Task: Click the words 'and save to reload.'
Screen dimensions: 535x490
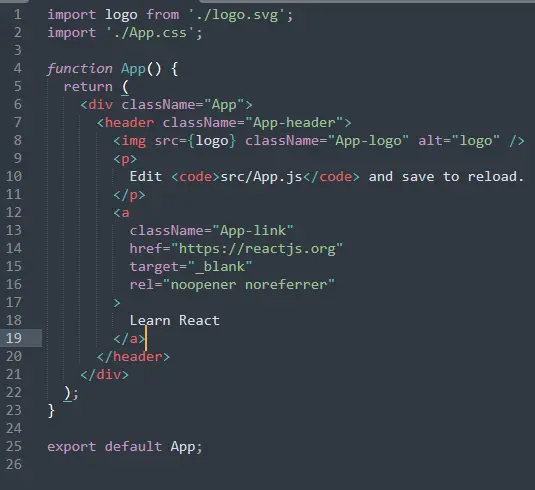Action: click(446, 177)
